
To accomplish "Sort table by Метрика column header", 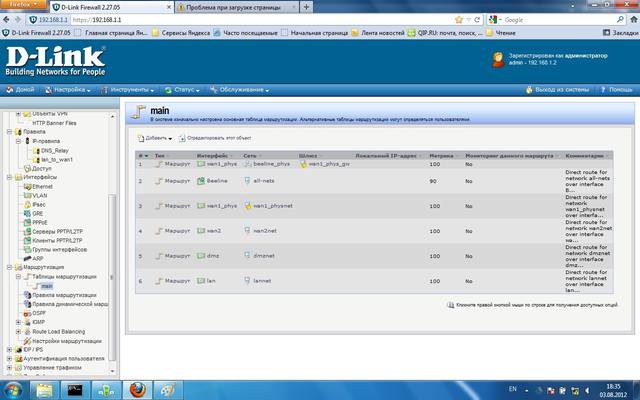I will (x=443, y=156).
